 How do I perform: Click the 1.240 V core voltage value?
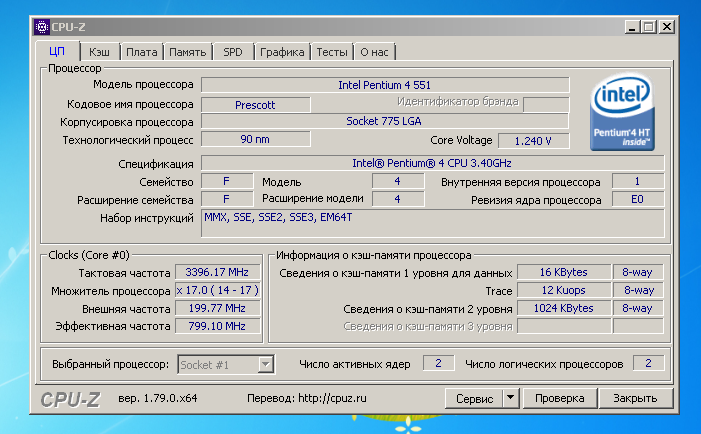click(533, 141)
